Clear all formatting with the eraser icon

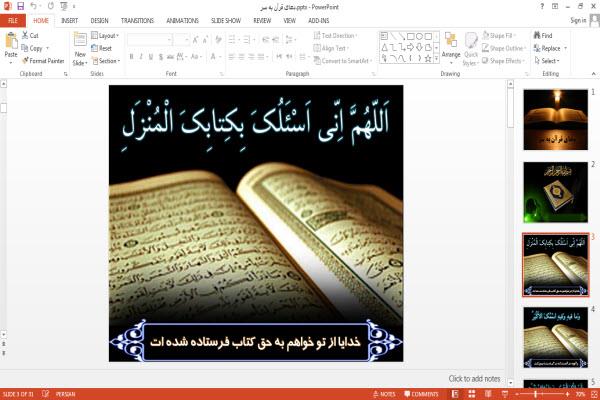point(218,39)
